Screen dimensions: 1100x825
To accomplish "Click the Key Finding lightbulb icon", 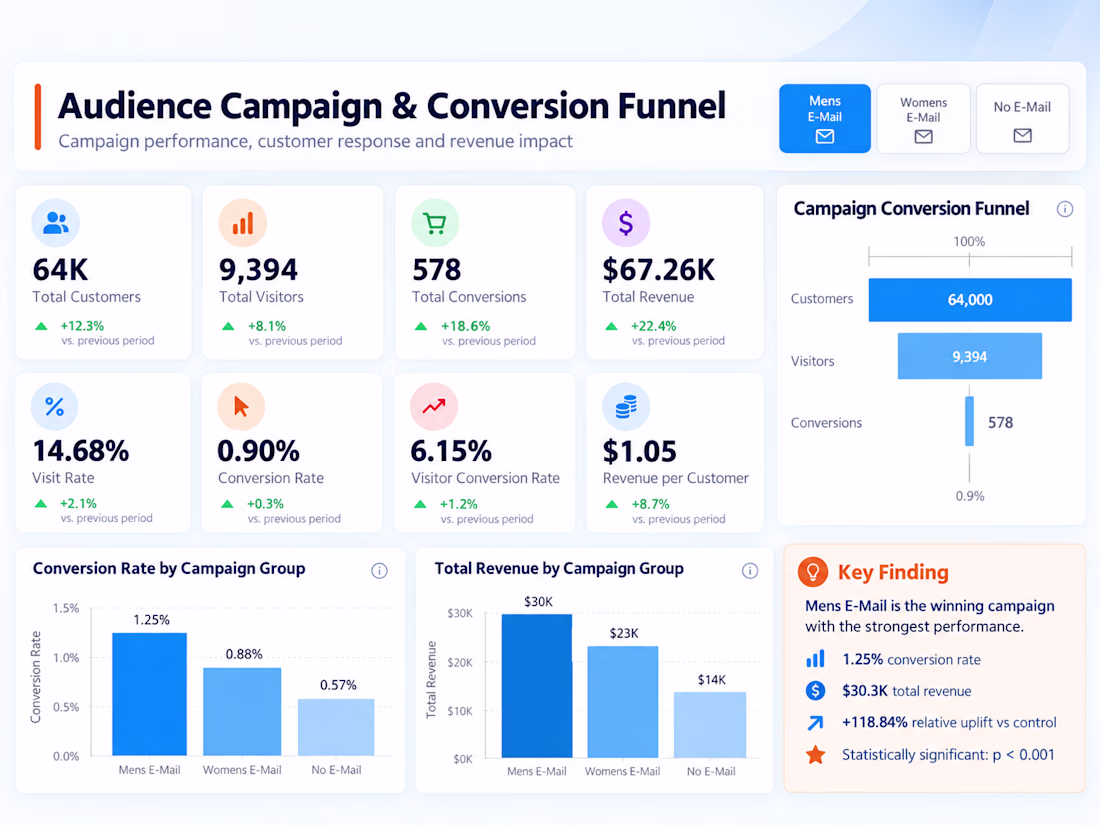I will [x=812, y=572].
